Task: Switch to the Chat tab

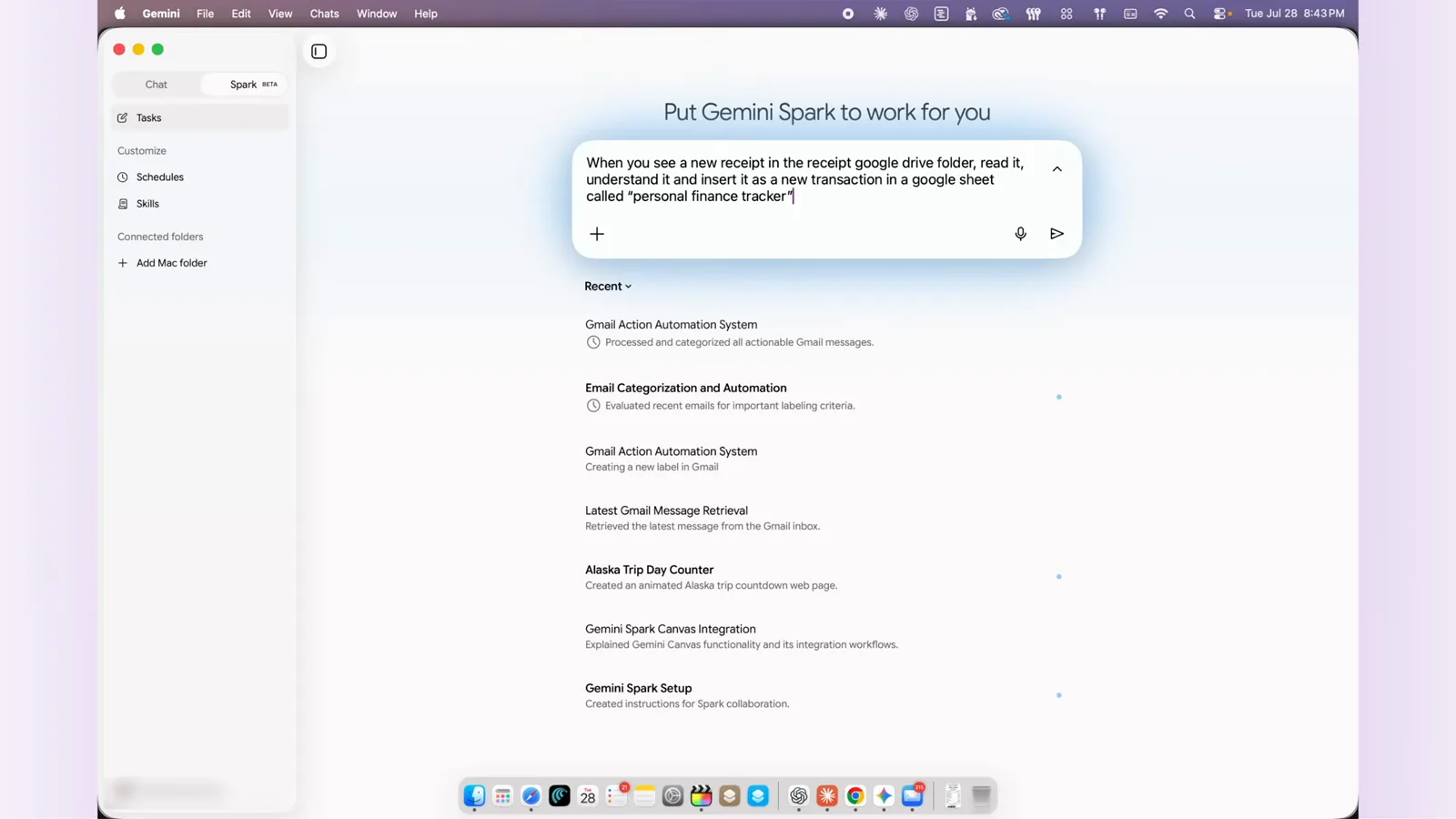Action: pos(157,85)
